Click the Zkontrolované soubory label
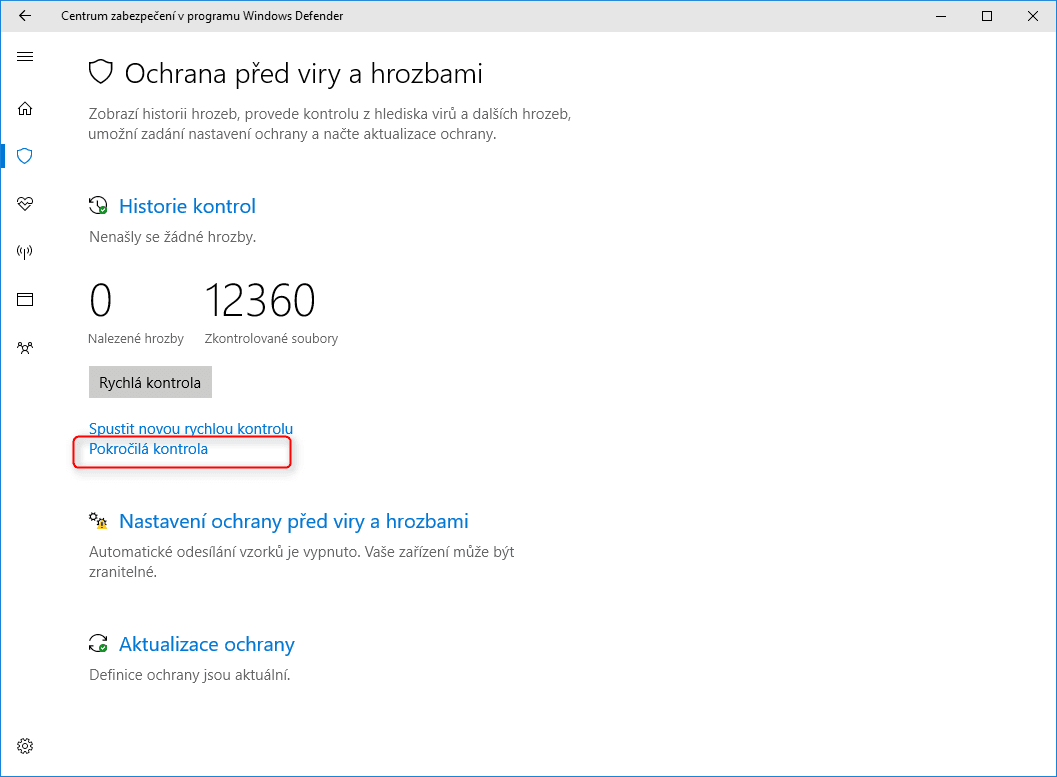The width and height of the screenshot is (1057, 777). tap(272, 338)
